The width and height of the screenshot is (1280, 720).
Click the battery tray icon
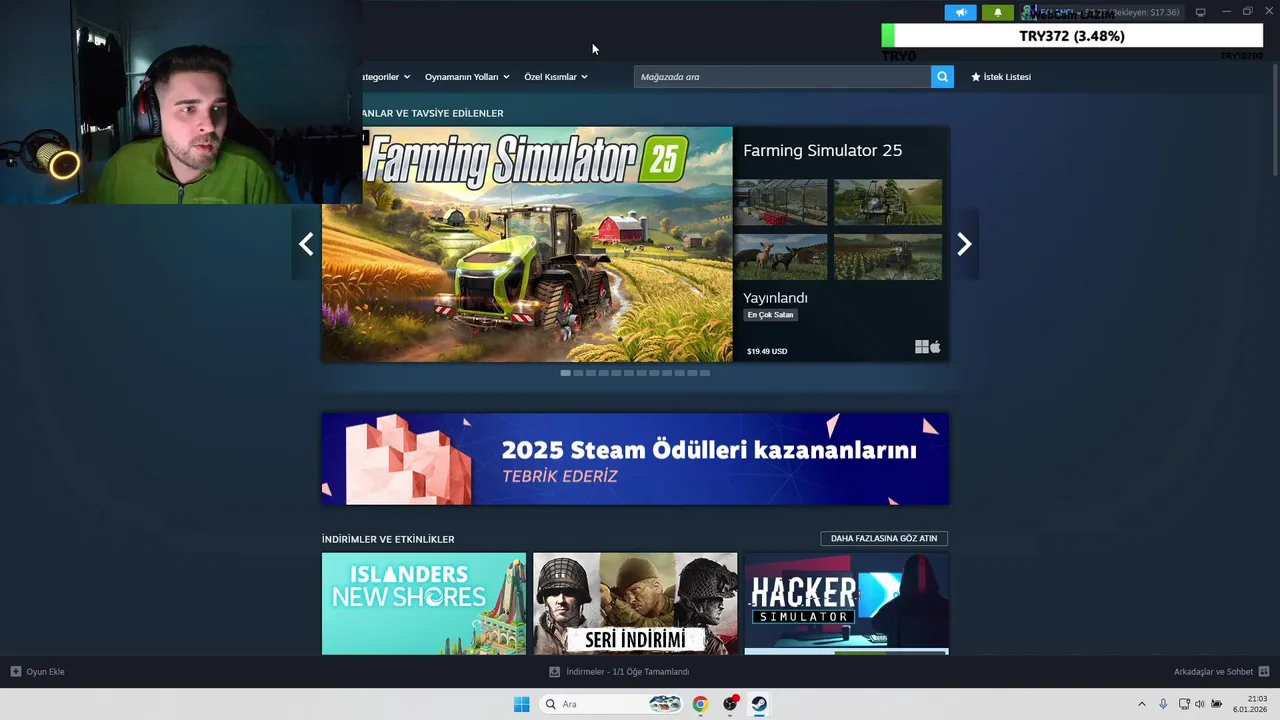click(x=1217, y=704)
